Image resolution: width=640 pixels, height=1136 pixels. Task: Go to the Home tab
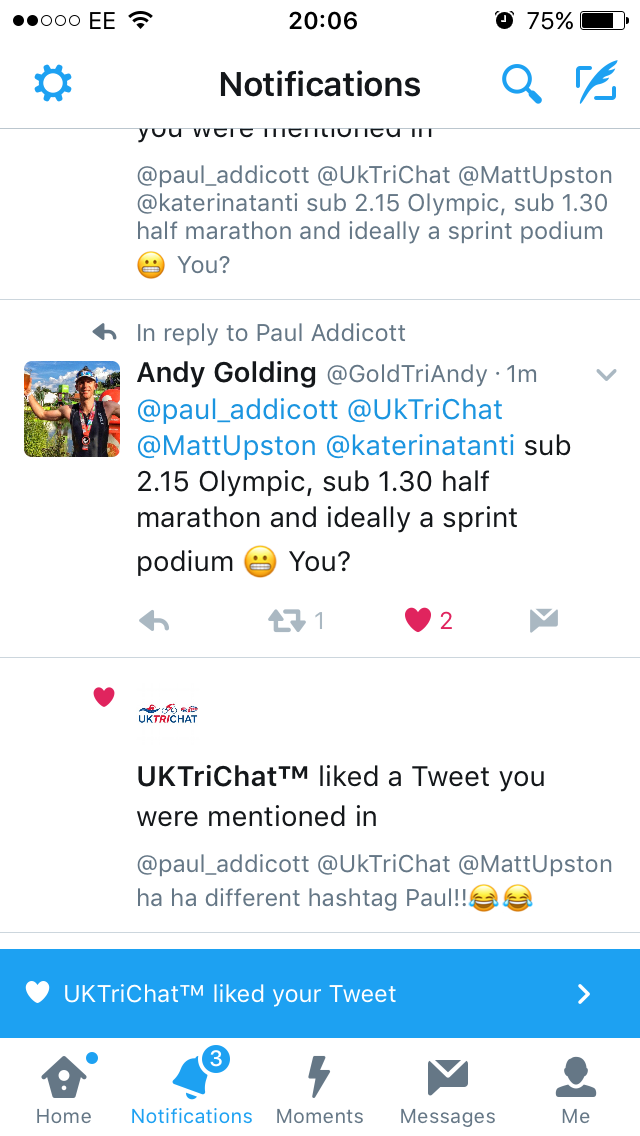pyautogui.click(x=63, y=1088)
